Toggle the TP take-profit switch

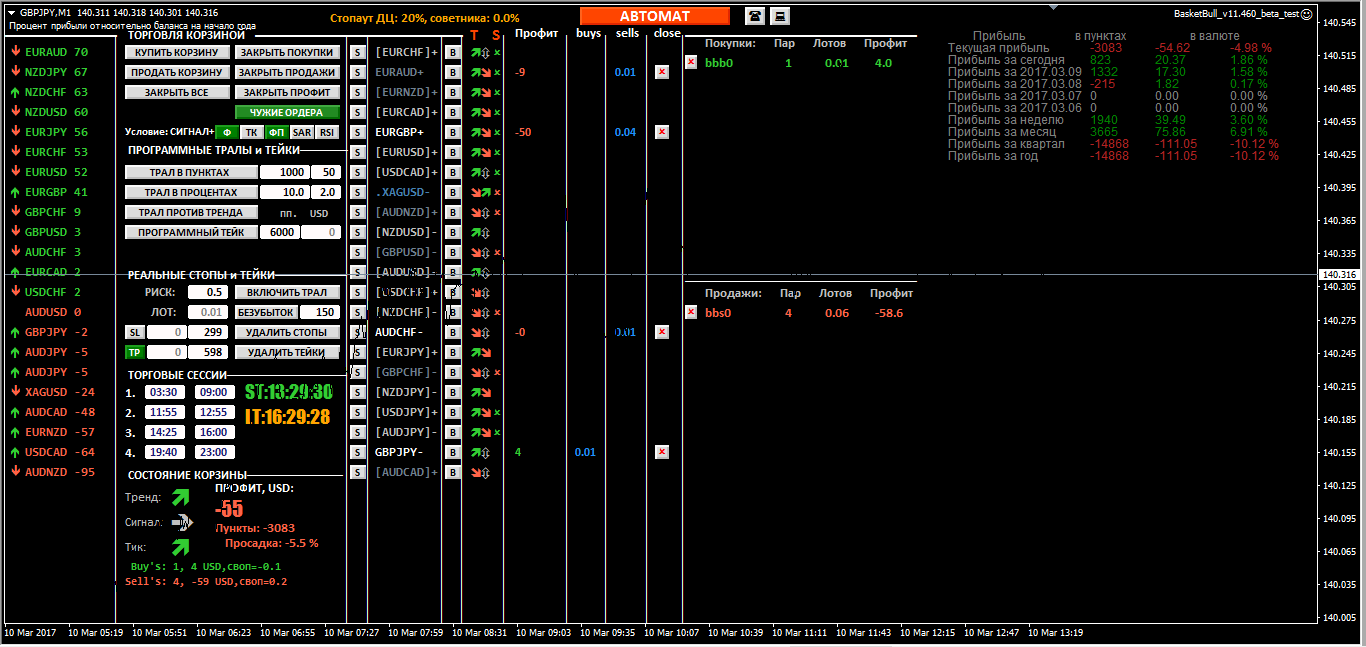coord(133,352)
